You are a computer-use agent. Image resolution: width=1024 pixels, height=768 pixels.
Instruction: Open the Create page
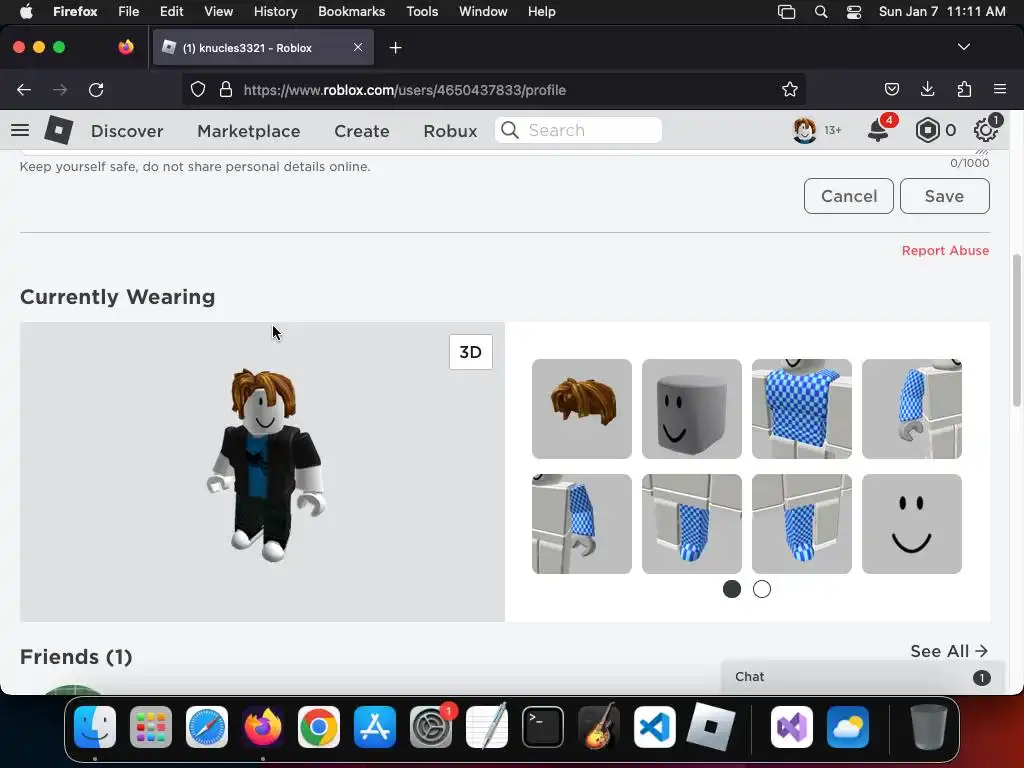(x=362, y=131)
